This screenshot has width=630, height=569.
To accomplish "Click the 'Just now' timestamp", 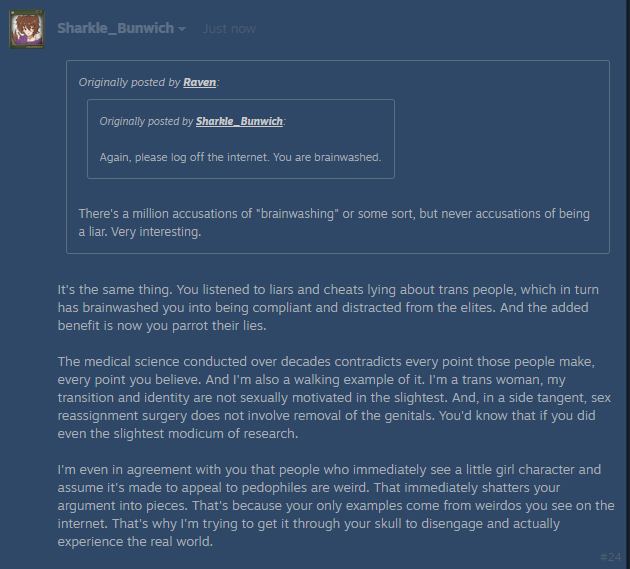I will [x=229, y=29].
